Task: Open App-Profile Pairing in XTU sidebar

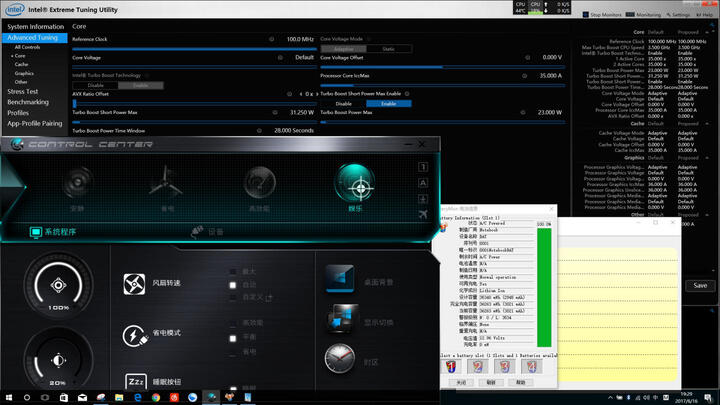Action: 34,124
